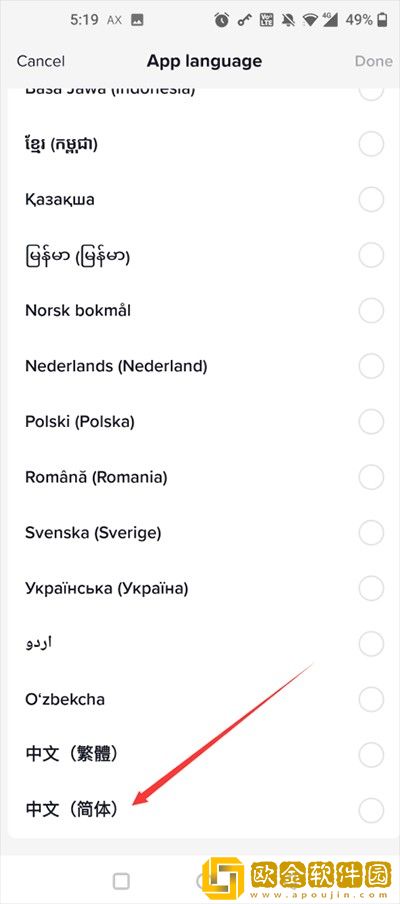The width and height of the screenshot is (400, 904).
Task: Tap the square recent apps navigation icon
Action: (121, 880)
